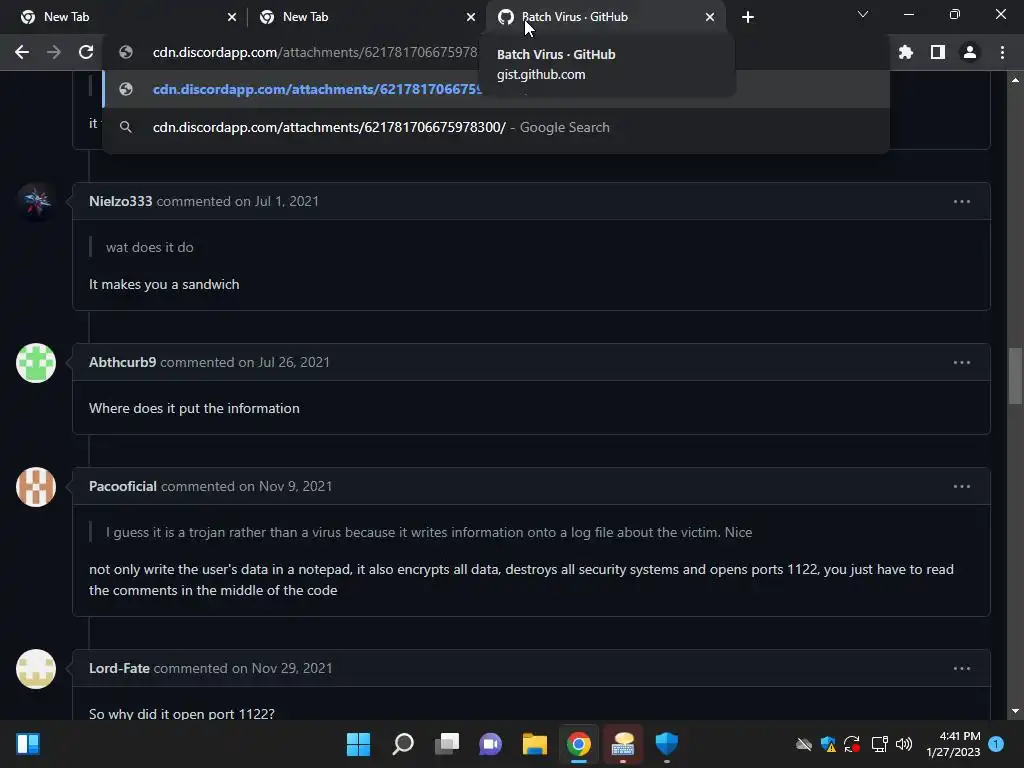Open options menu on Nielzo333's comment
1024x768 pixels.
961,202
